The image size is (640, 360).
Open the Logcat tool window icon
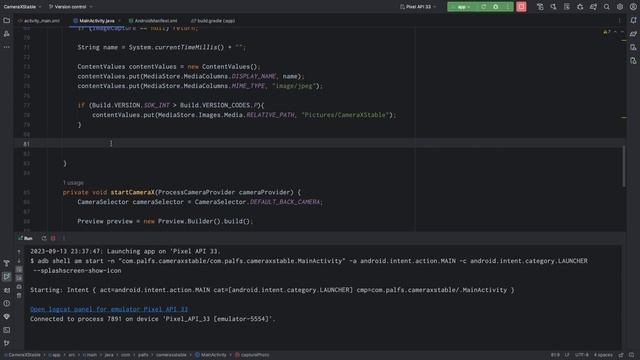coord(7,290)
